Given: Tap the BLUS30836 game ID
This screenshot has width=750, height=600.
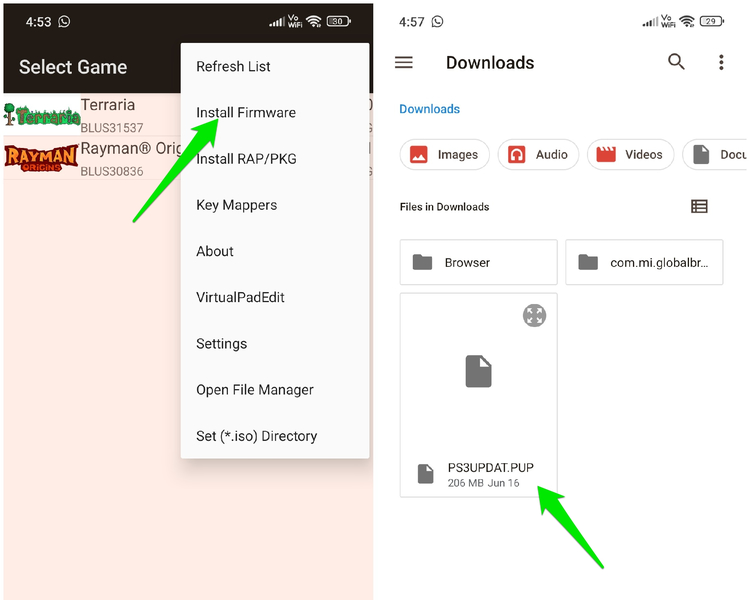Looking at the screenshot, I should coord(111,171).
